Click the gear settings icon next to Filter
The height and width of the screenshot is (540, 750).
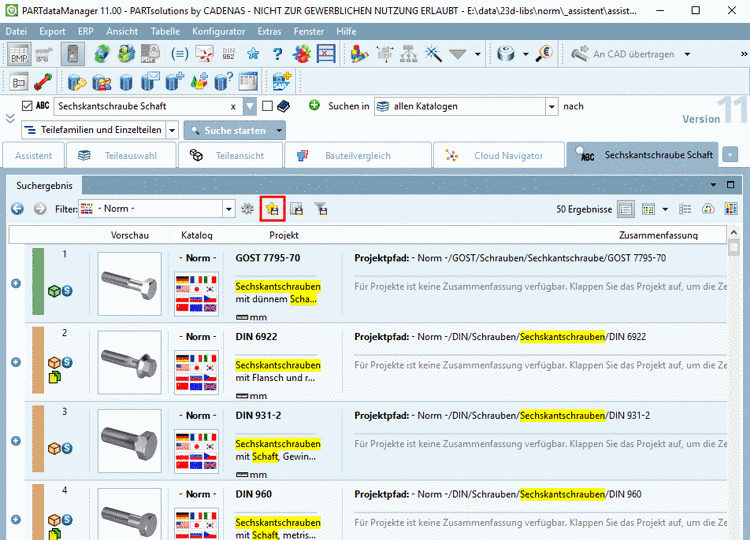click(248, 209)
